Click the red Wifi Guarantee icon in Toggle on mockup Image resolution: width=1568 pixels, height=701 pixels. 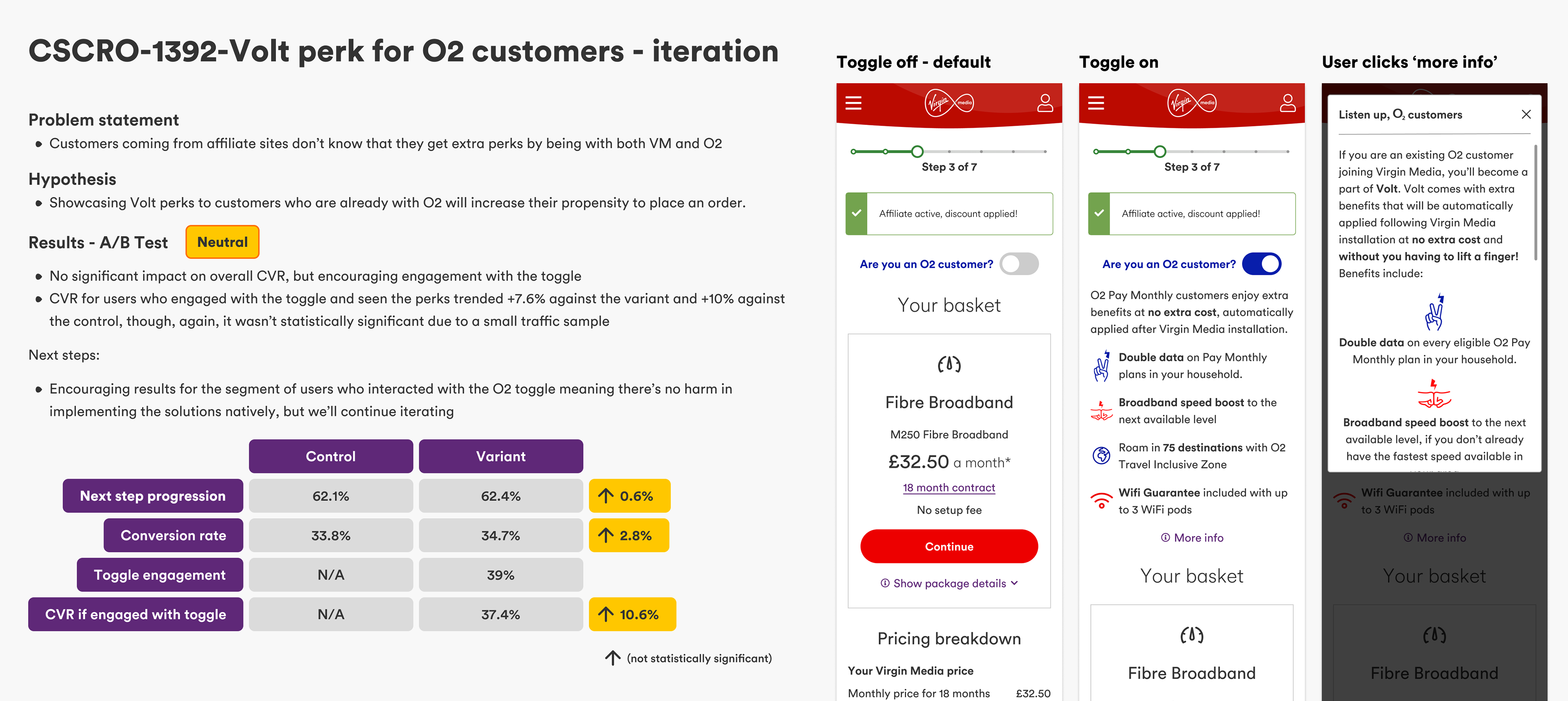tap(1101, 501)
